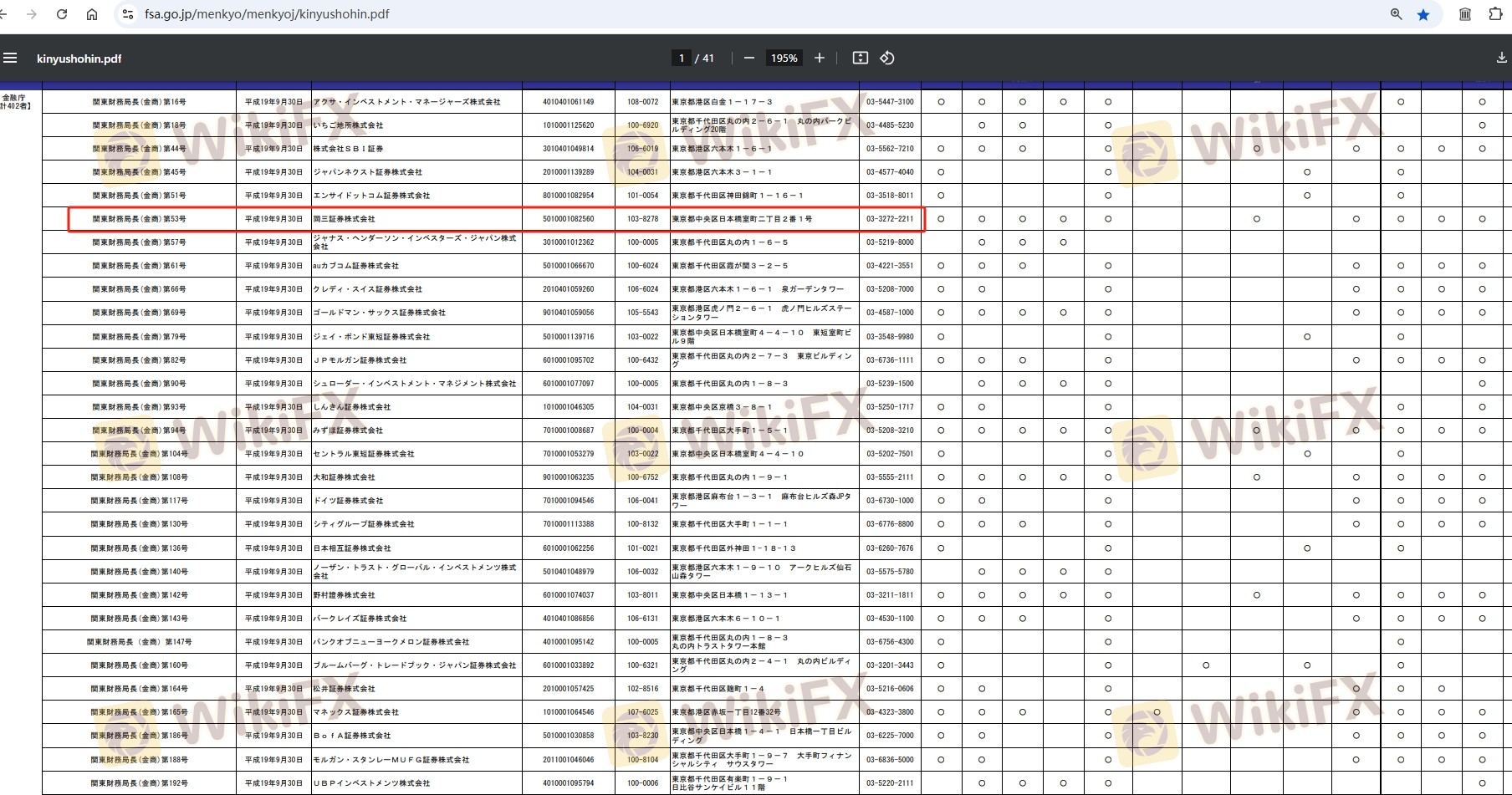Reload the current page
The width and height of the screenshot is (1512, 795).
coord(62,14)
